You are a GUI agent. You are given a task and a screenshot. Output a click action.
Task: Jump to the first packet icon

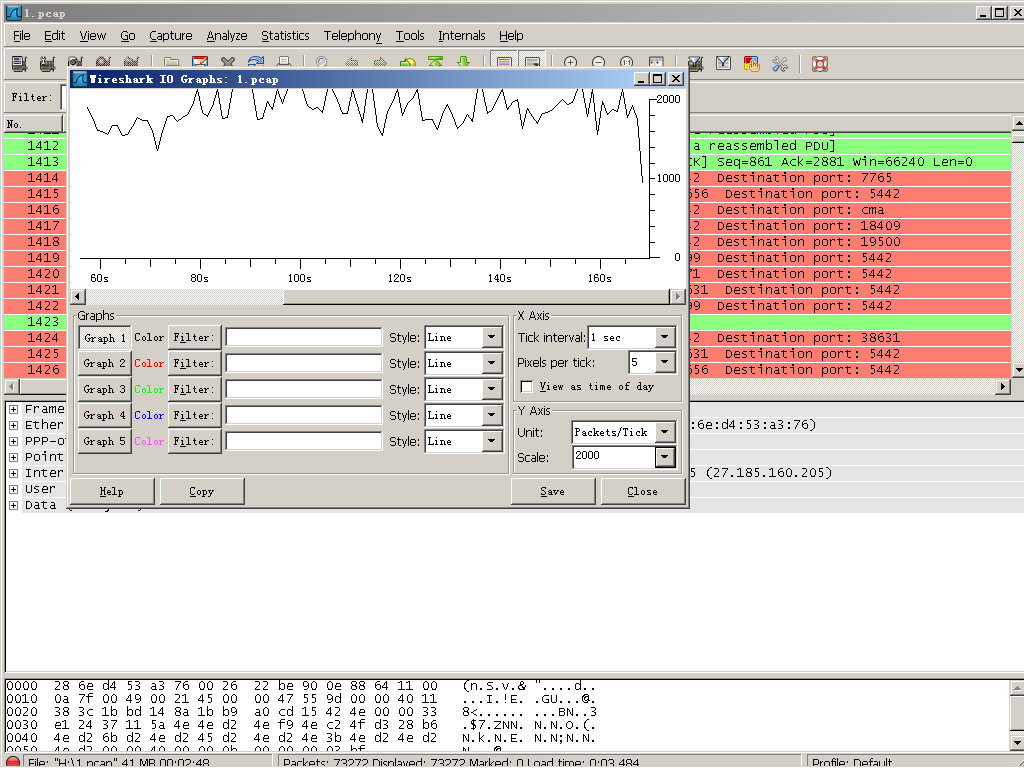(435, 63)
